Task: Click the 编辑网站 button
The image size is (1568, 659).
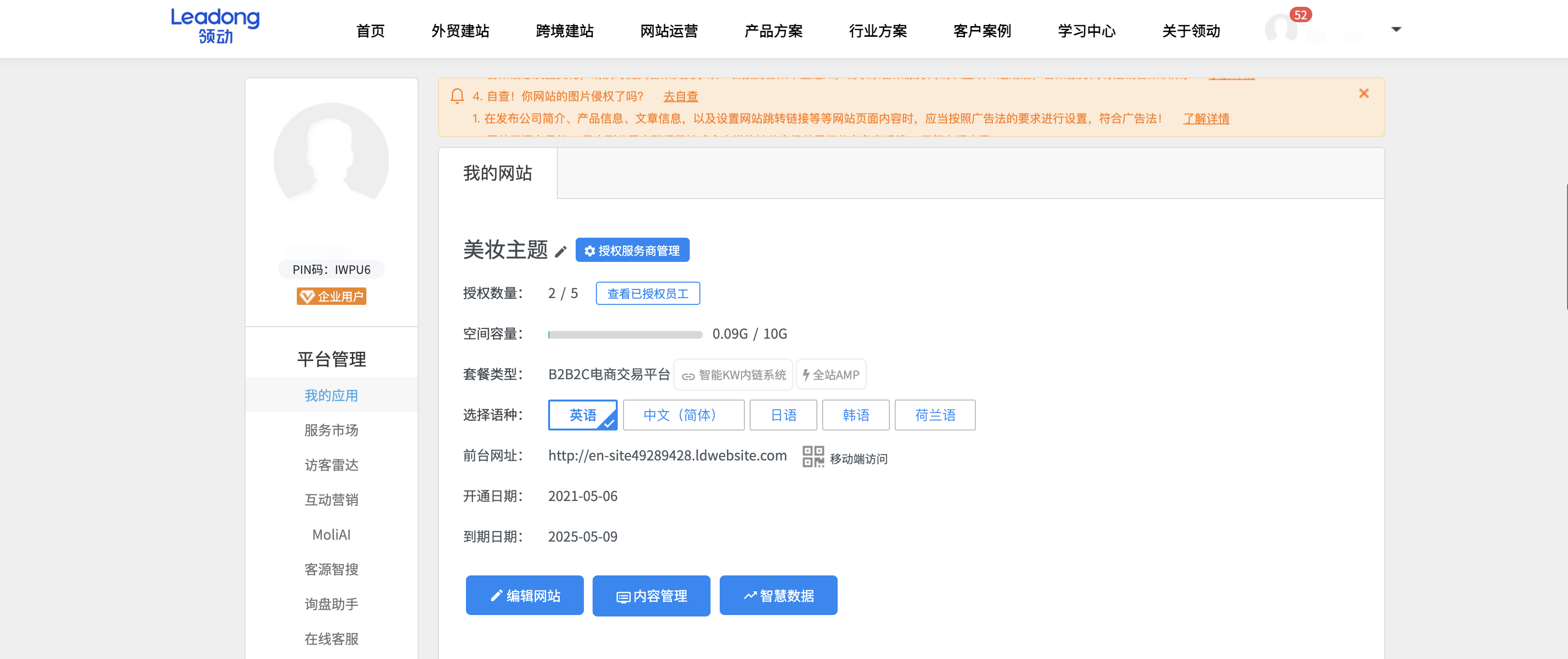Action: tap(525, 596)
